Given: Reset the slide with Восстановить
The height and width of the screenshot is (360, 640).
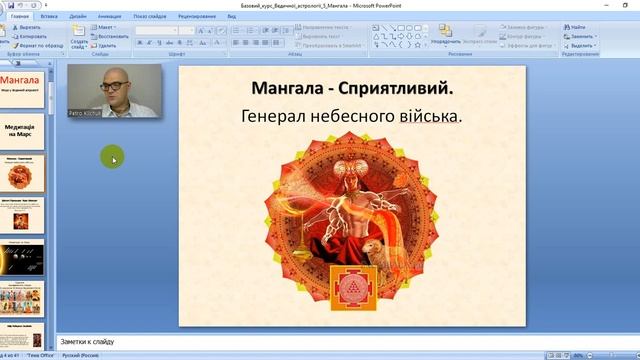Looking at the screenshot, I should 110,36.
